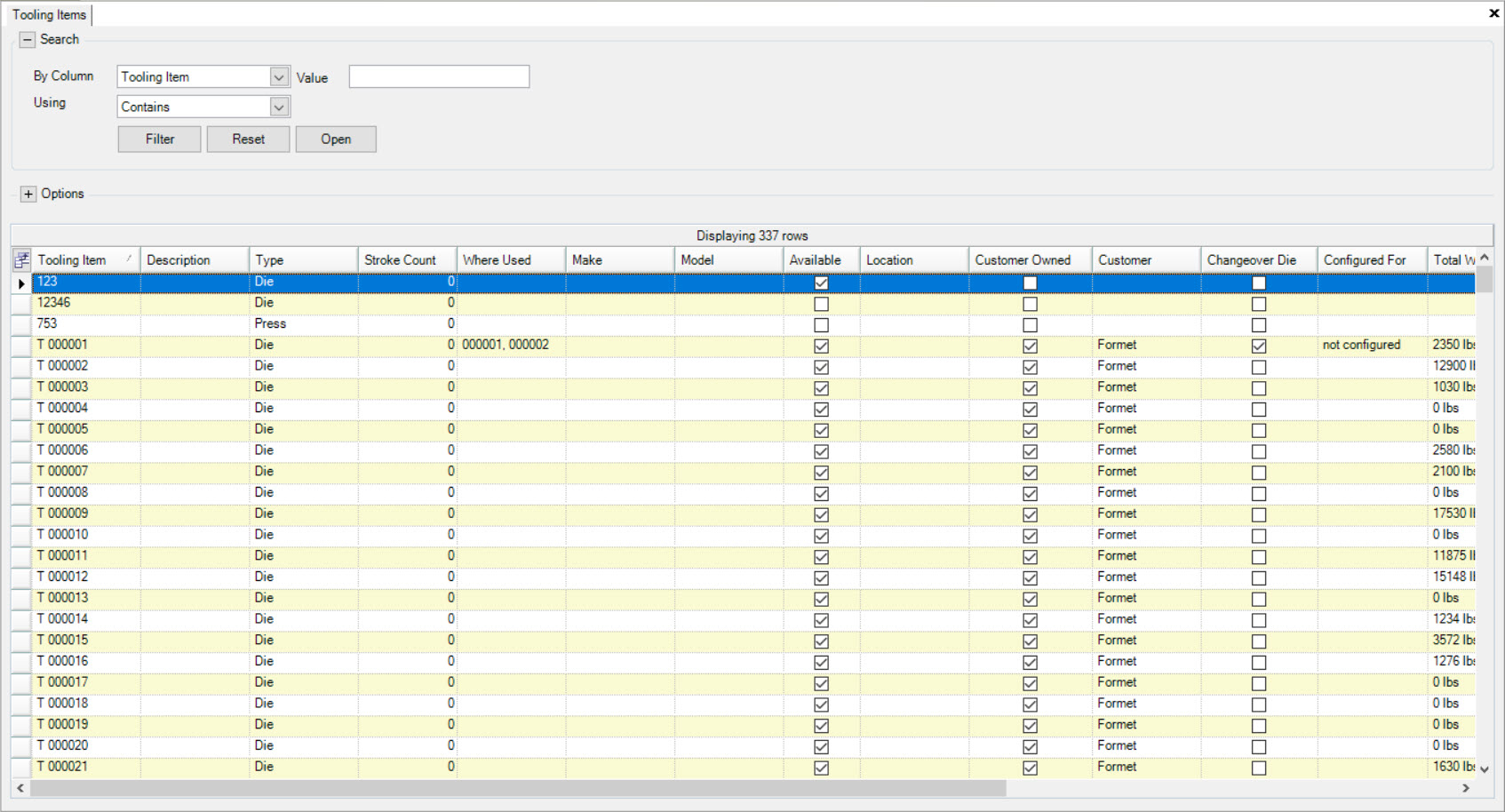The image size is (1505, 812).
Task: Expand the Options section
Action: click(28, 195)
